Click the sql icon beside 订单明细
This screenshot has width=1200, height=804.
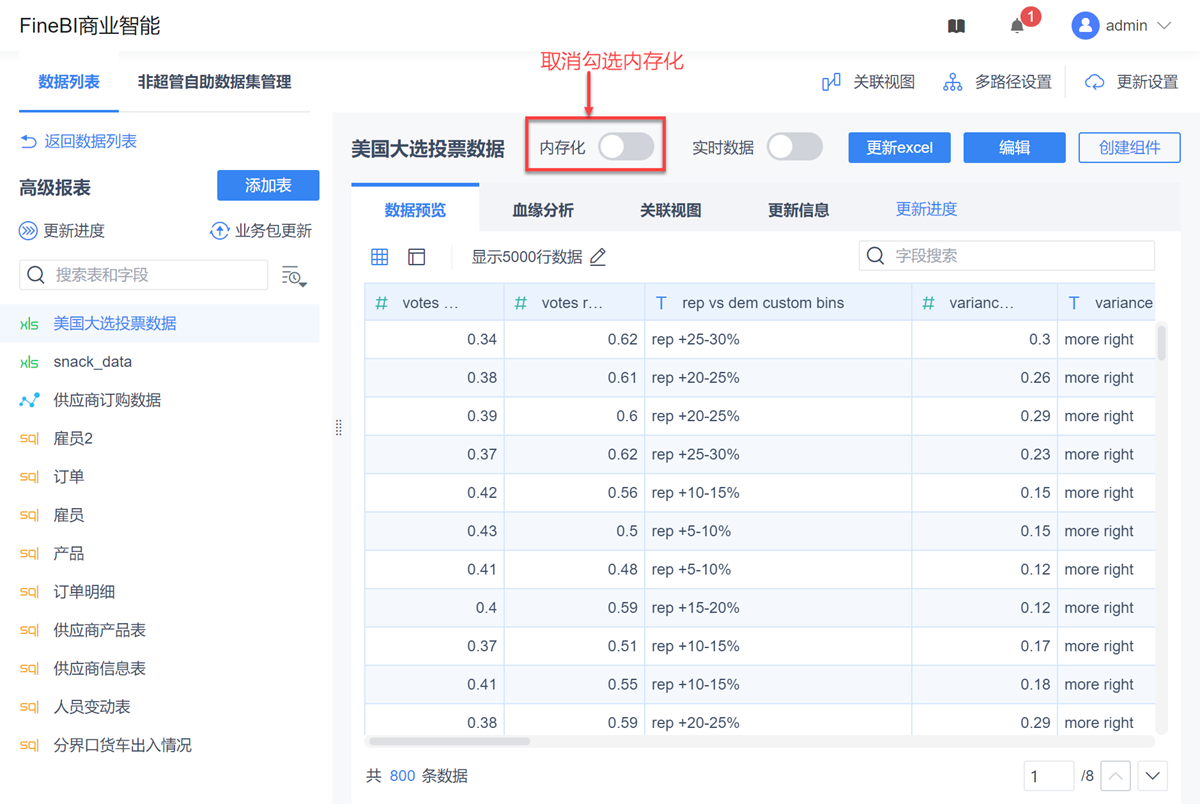(30, 592)
